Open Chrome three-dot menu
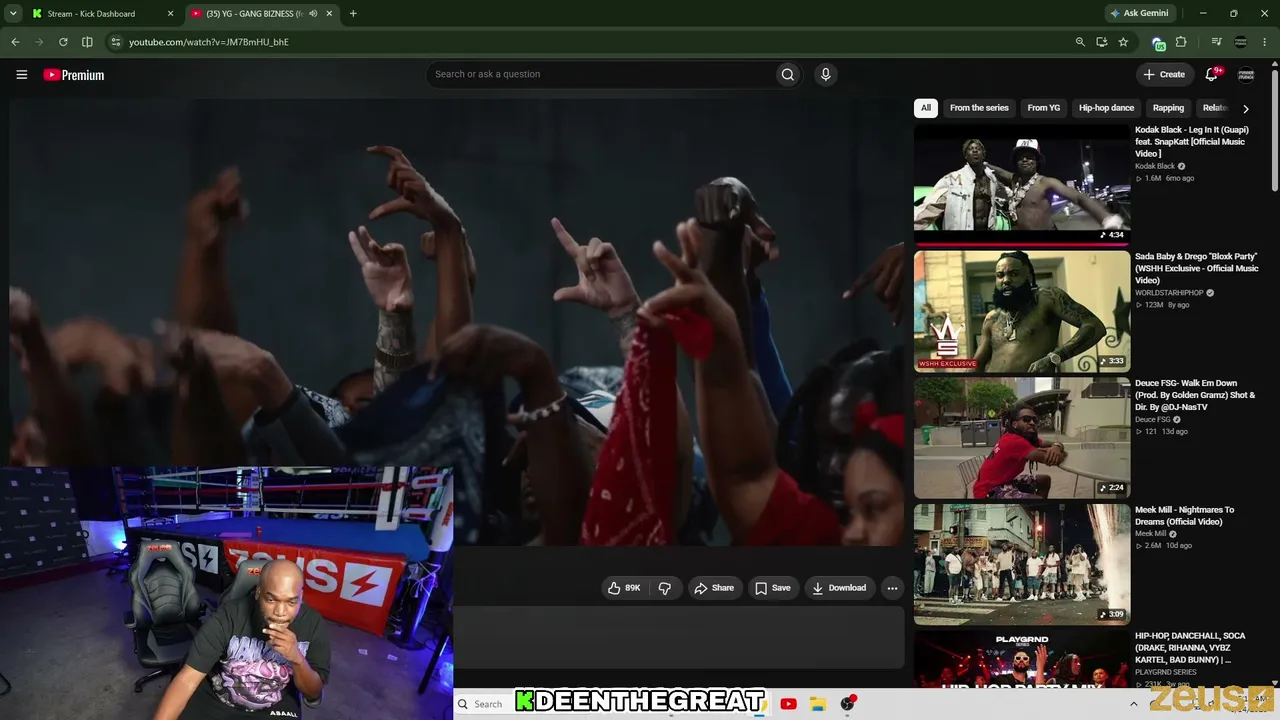Screen dimensions: 1280x720 (1264, 42)
